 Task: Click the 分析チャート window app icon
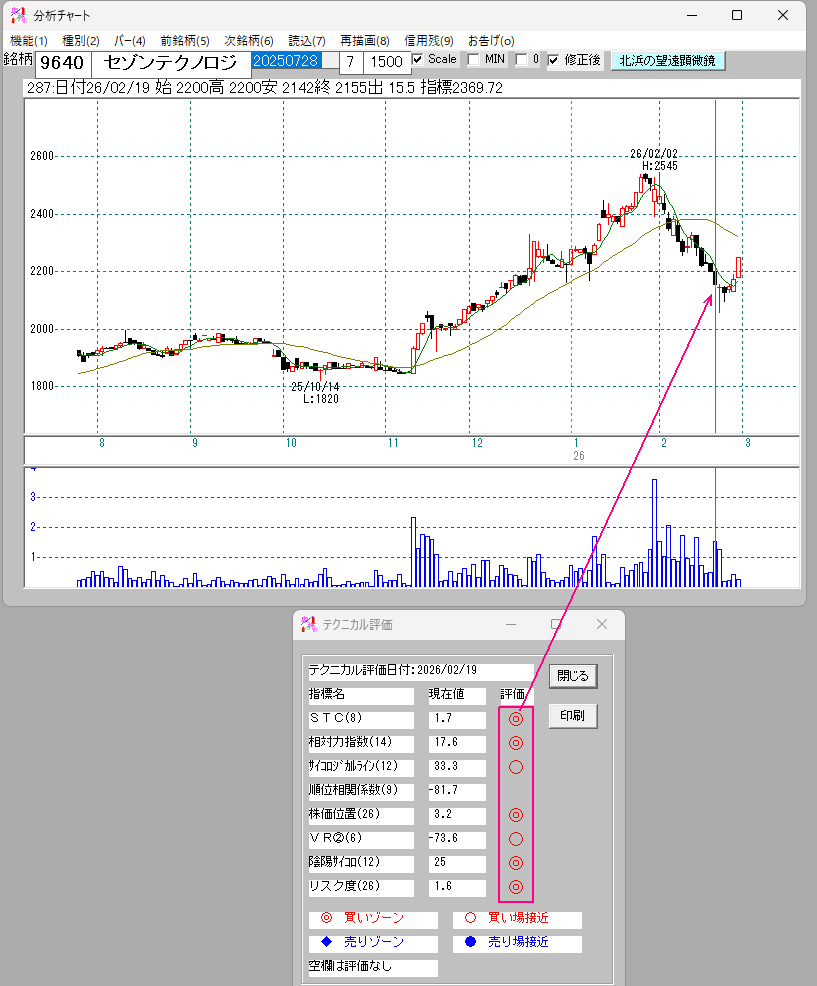click(x=18, y=15)
